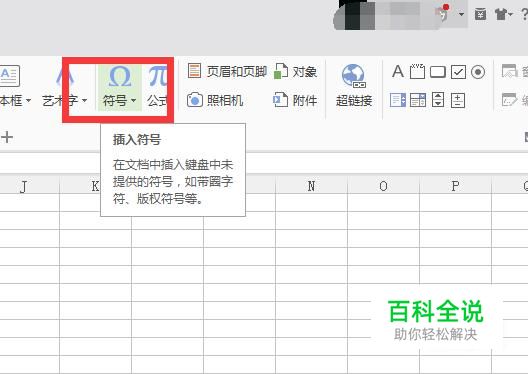
Task: Open 页眉和页脚 header and footer
Action: (x=227, y=71)
